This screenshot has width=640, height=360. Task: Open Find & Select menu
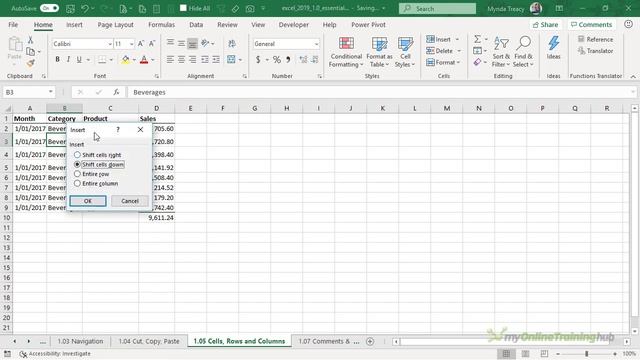point(523,52)
